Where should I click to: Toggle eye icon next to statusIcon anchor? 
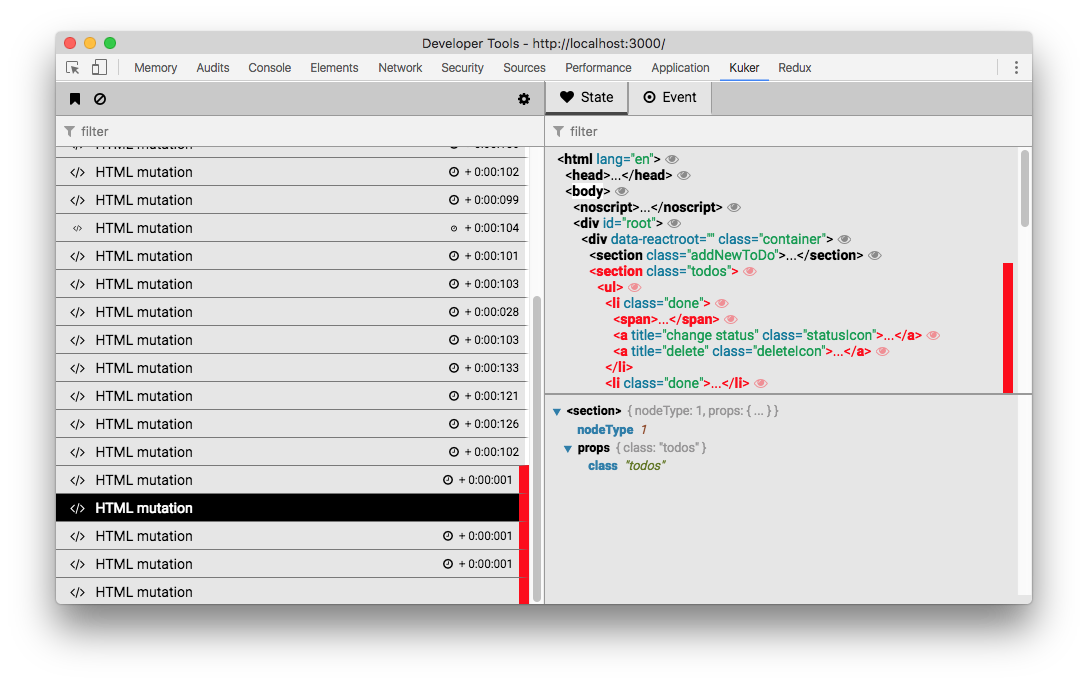tap(933, 335)
